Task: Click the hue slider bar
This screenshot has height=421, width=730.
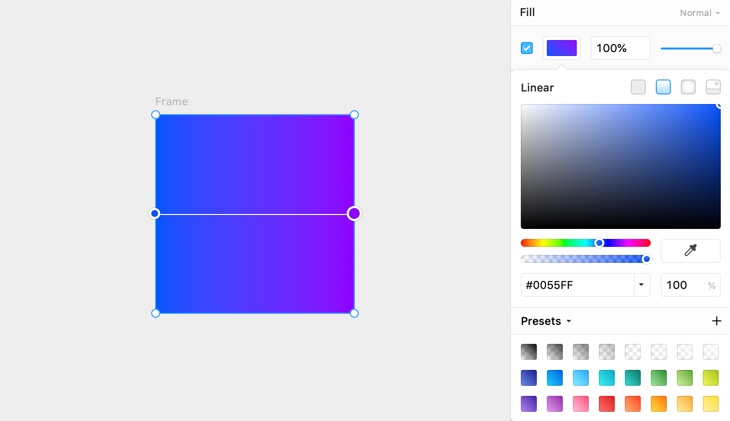Action: tap(585, 243)
